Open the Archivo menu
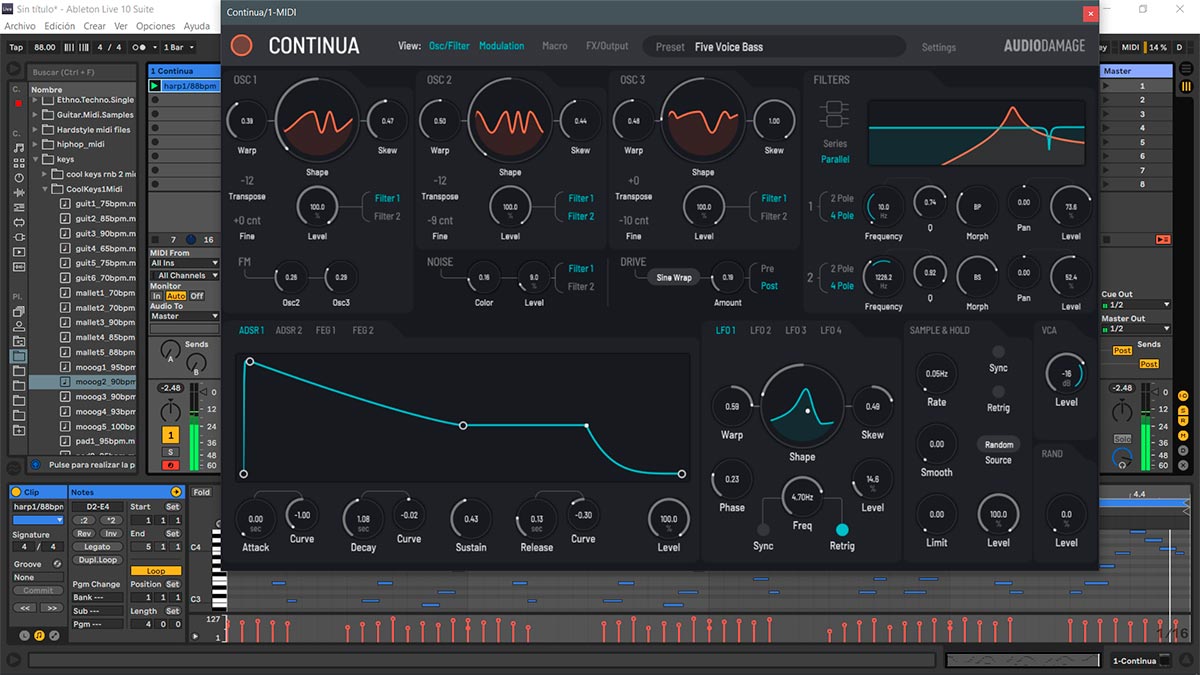 pos(20,26)
